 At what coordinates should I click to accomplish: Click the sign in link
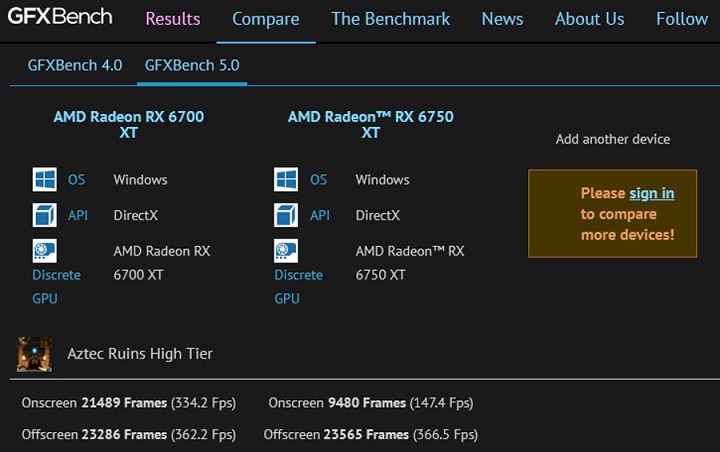(x=651, y=193)
